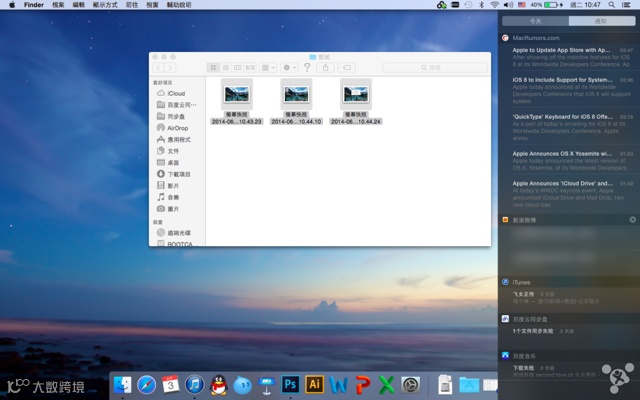Open Safari in the Dock
The width and height of the screenshot is (640, 400).
click(x=147, y=384)
